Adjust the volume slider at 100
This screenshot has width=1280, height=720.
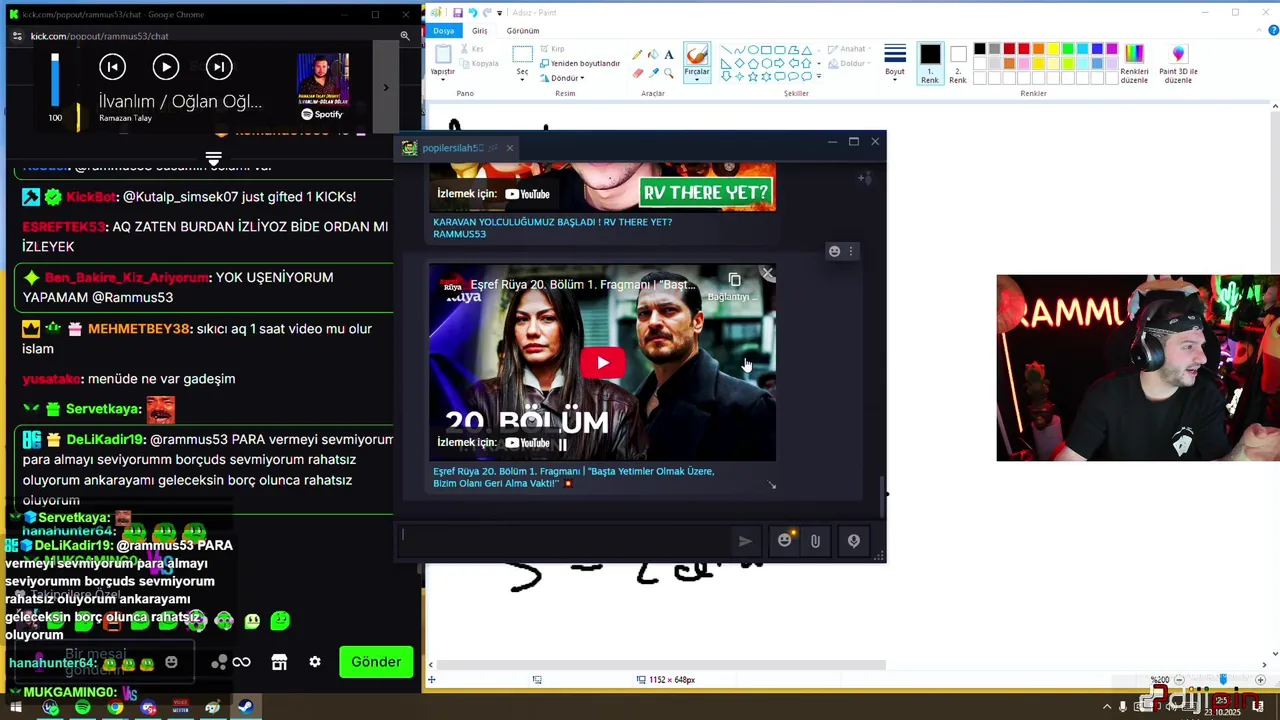[x=55, y=79]
